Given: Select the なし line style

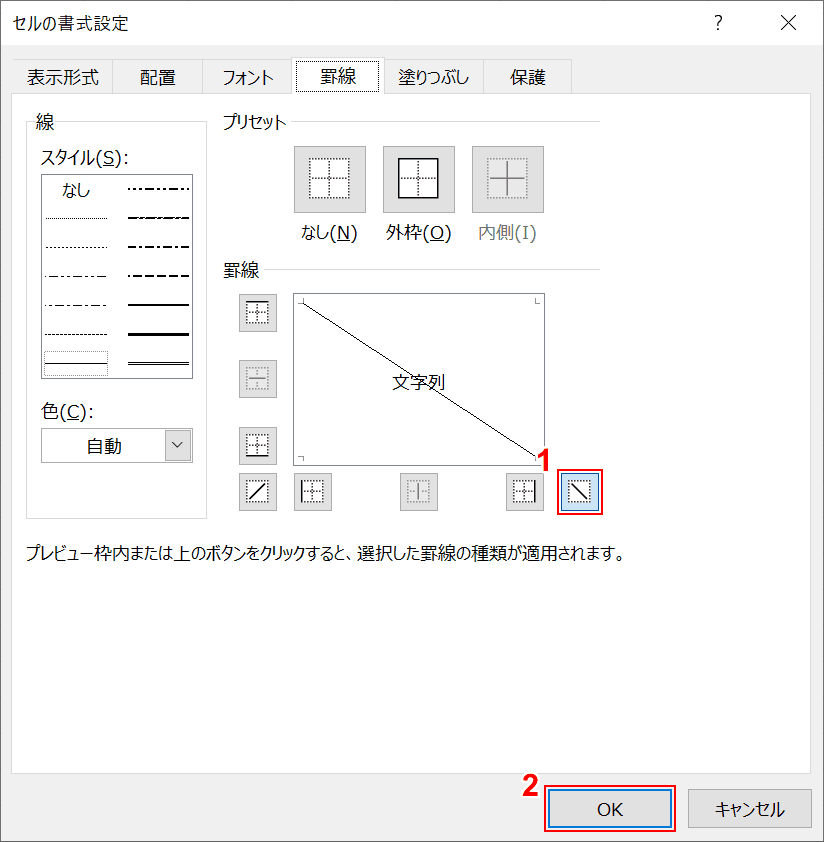Looking at the screenshot, I should pyautogui.click(x=76, y=190).
